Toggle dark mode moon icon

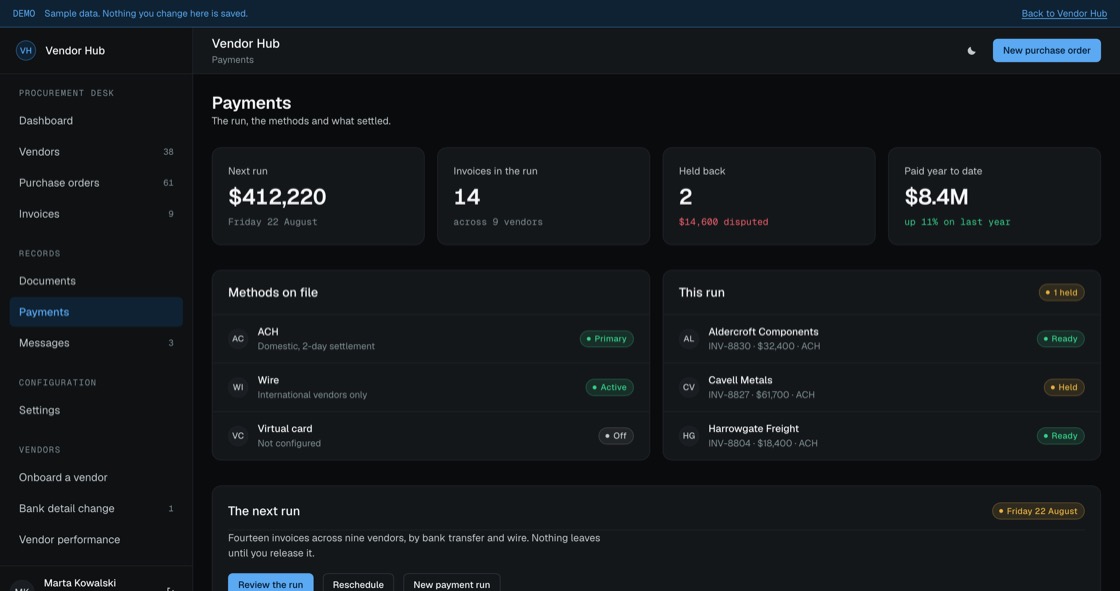click(971, 51)
